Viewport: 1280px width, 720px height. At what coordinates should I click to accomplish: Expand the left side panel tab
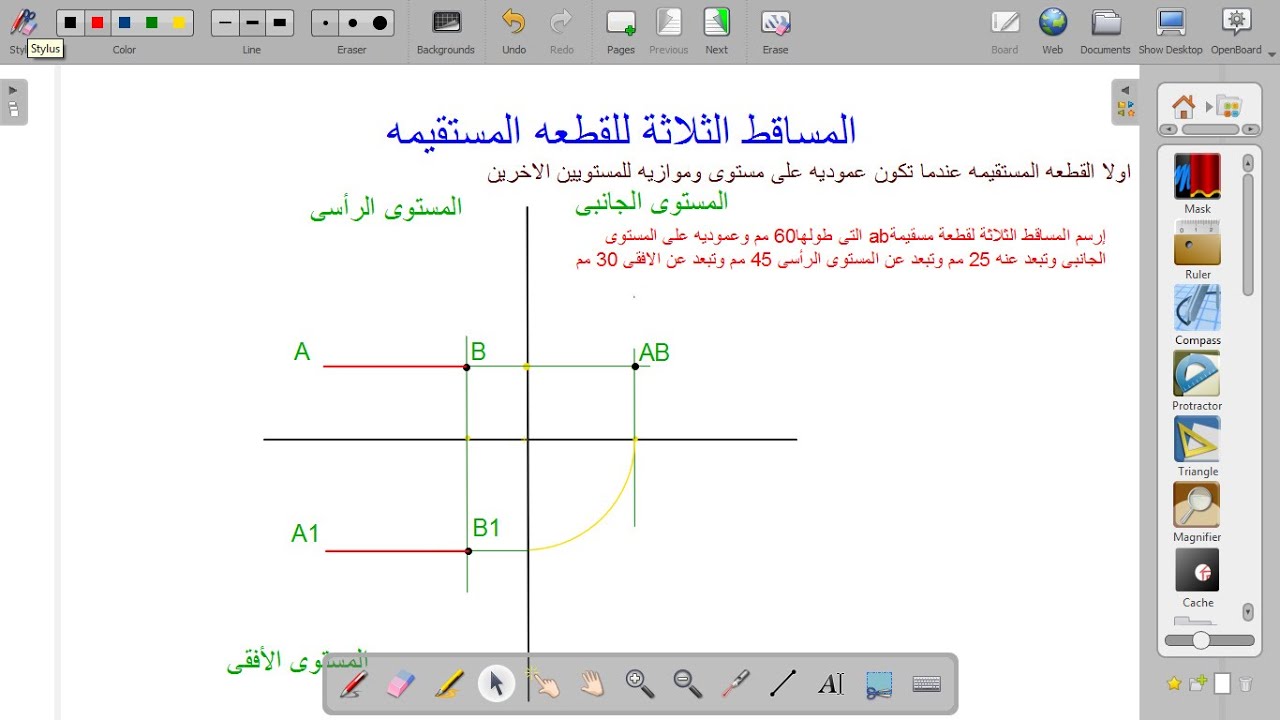coord(13,102)
